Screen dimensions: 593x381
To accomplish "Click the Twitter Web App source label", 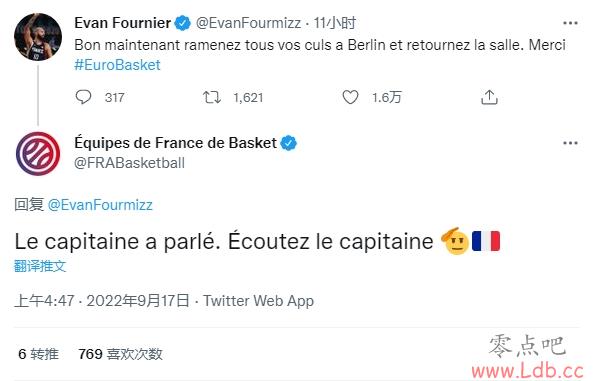I will (259, 301).
